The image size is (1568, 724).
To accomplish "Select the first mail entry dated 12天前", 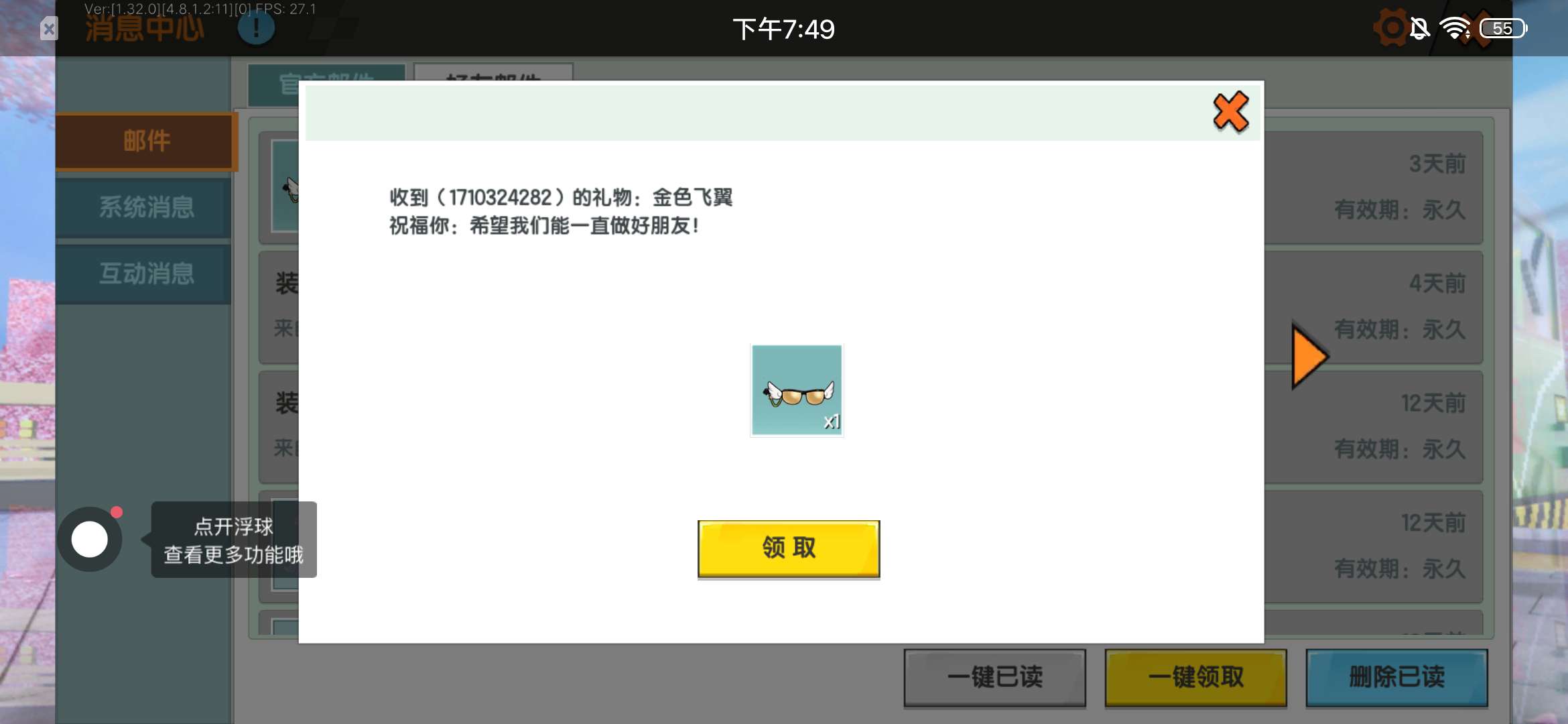I will point(1374,426).
